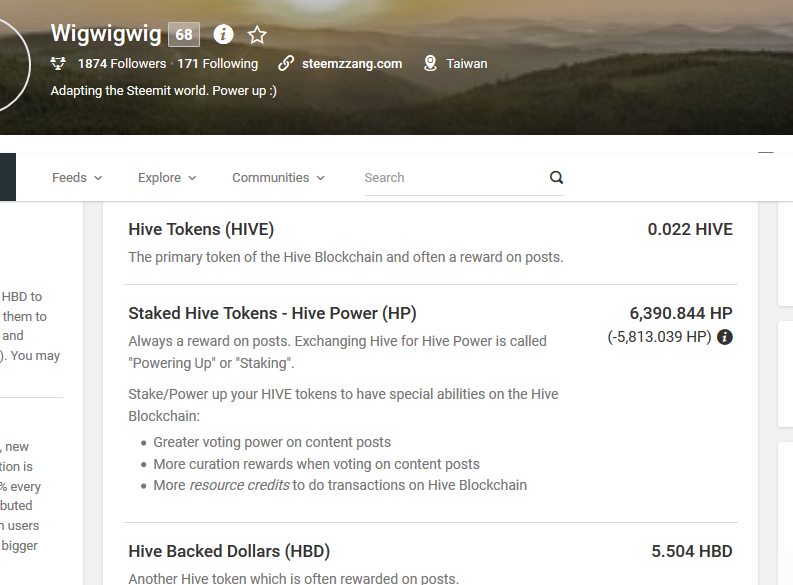
Task: Click the info icon next to Wigwigwig
Action: (x=223, y=34)
